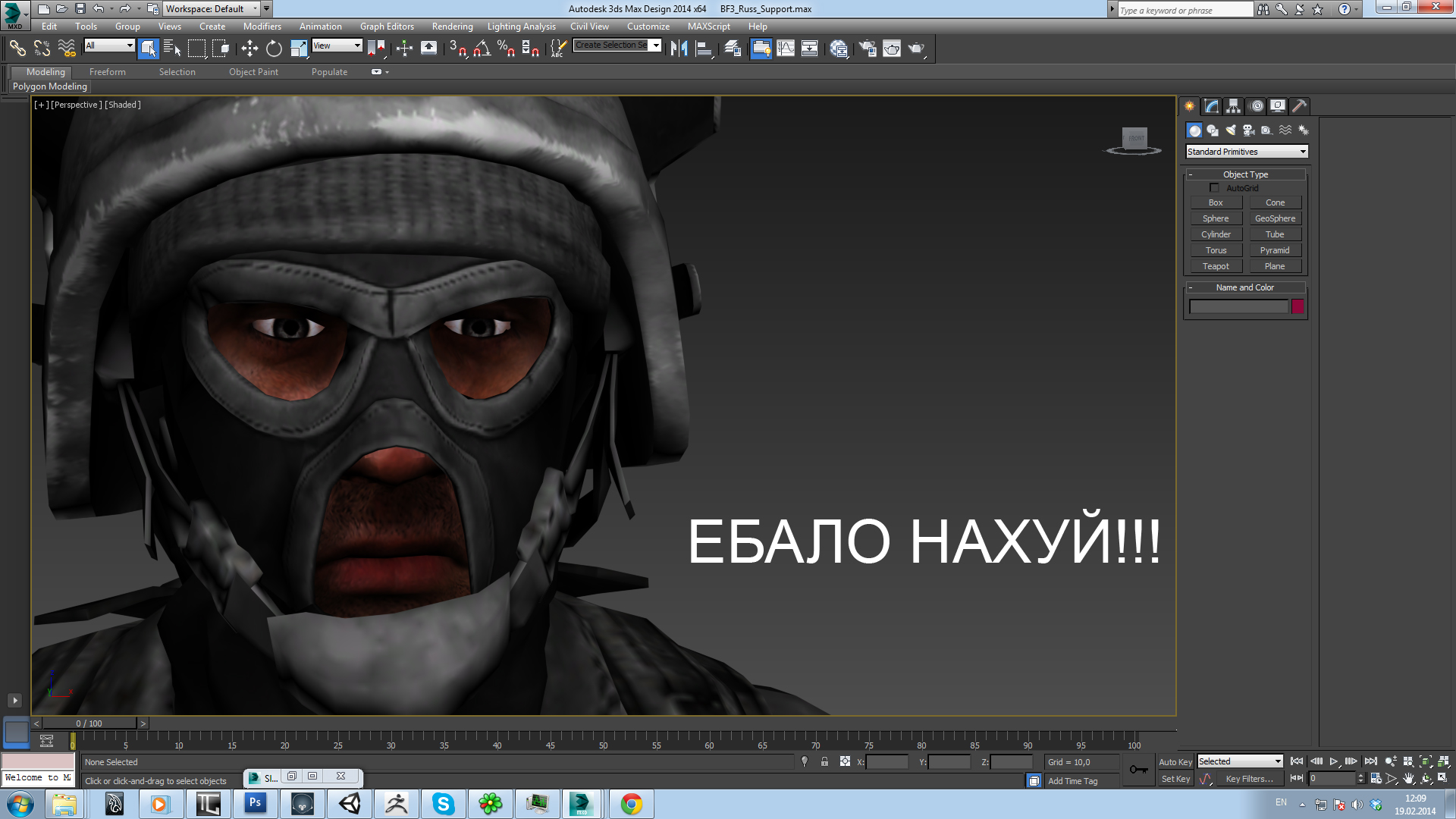
Task: Collapse the Object Type rollout
Action: click(x=1245, y=174)
